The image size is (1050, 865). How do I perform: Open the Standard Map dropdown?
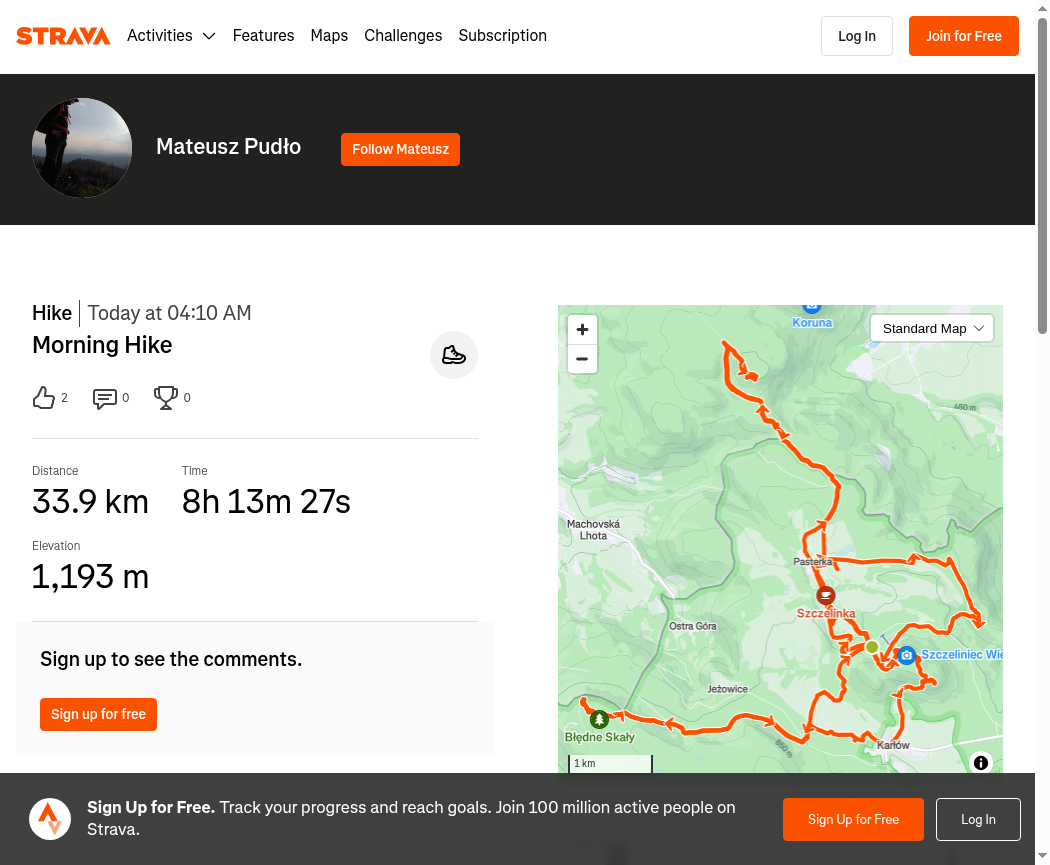(x=931, y=329)
